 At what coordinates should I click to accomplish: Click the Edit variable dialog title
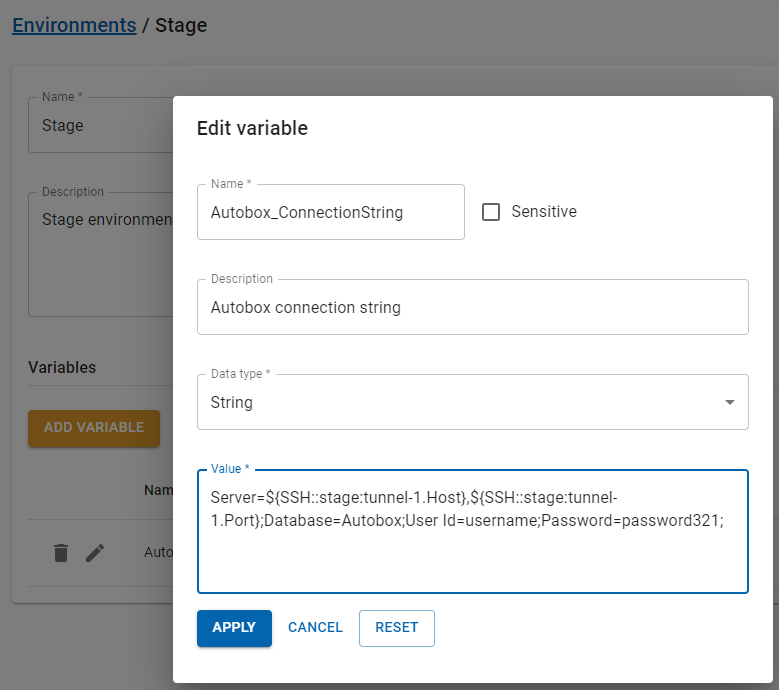(x=252, y=128)
